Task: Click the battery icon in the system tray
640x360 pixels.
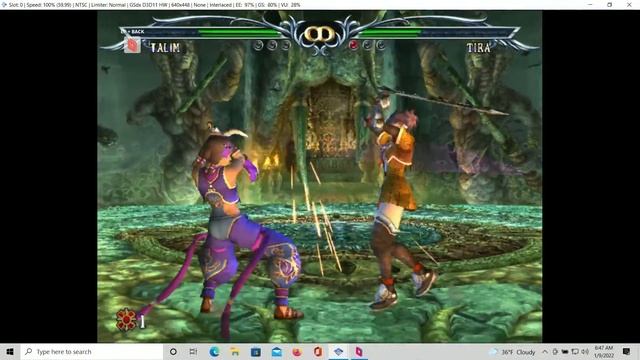Action: [565, 351]
